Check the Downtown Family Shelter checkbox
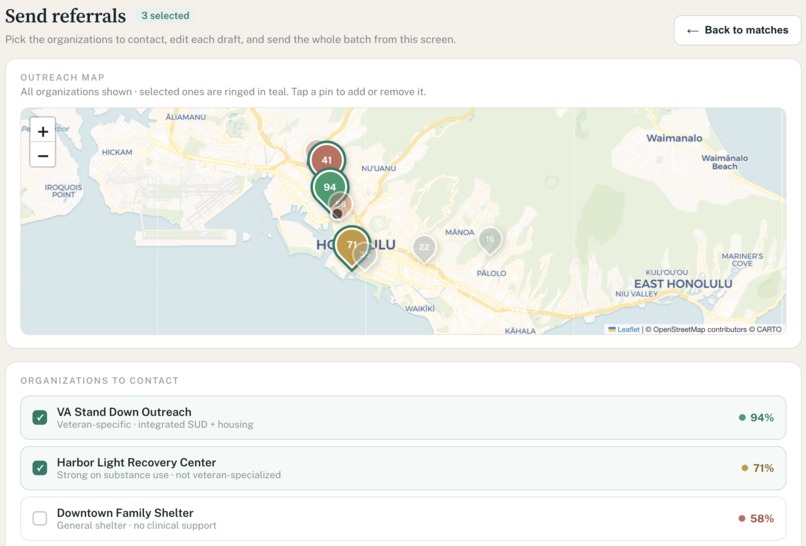This screenshot has width=806, height=546. click(x=40, y=518)
